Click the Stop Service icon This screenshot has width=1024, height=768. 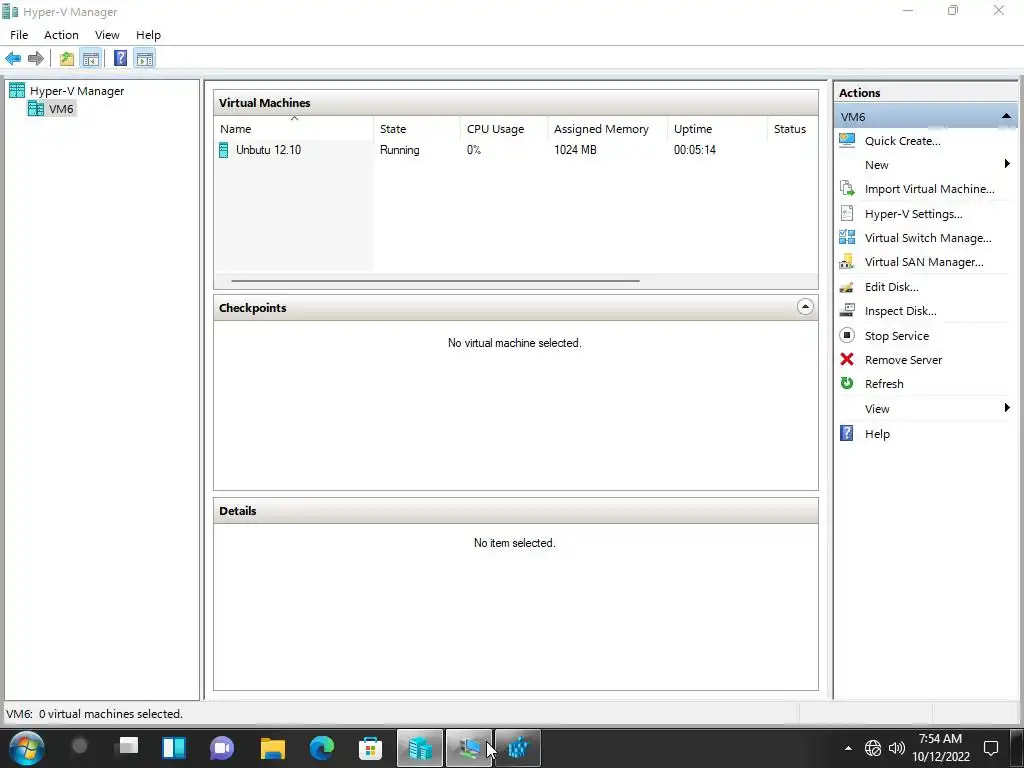[847, 336]
